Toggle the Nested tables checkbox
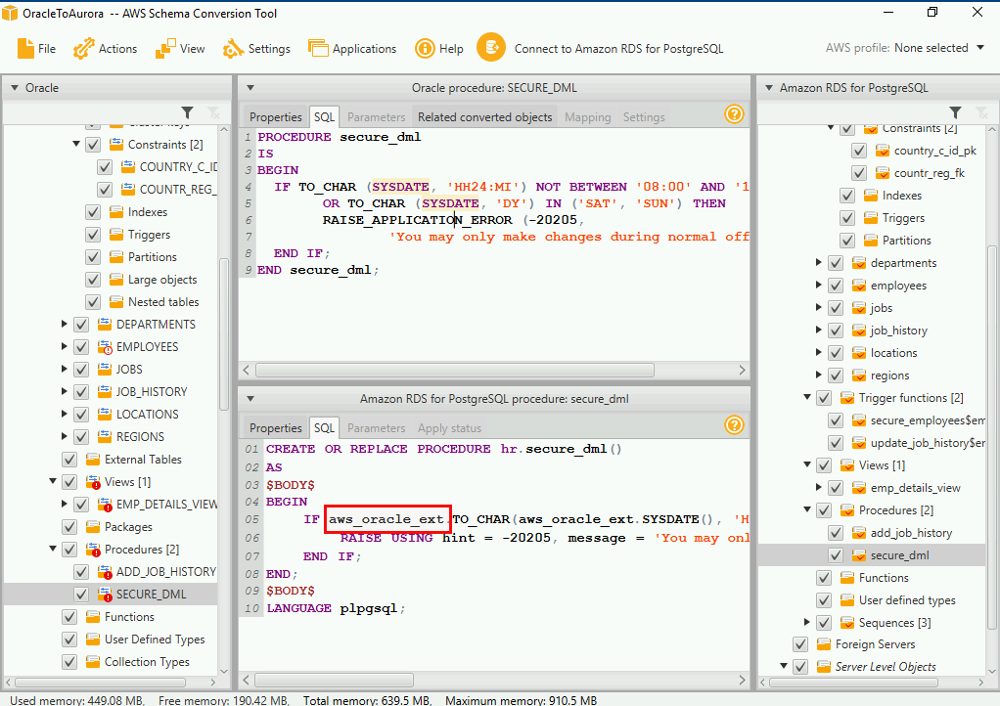The width and height of the screenshot is (1000, 706). coord(93,302)
